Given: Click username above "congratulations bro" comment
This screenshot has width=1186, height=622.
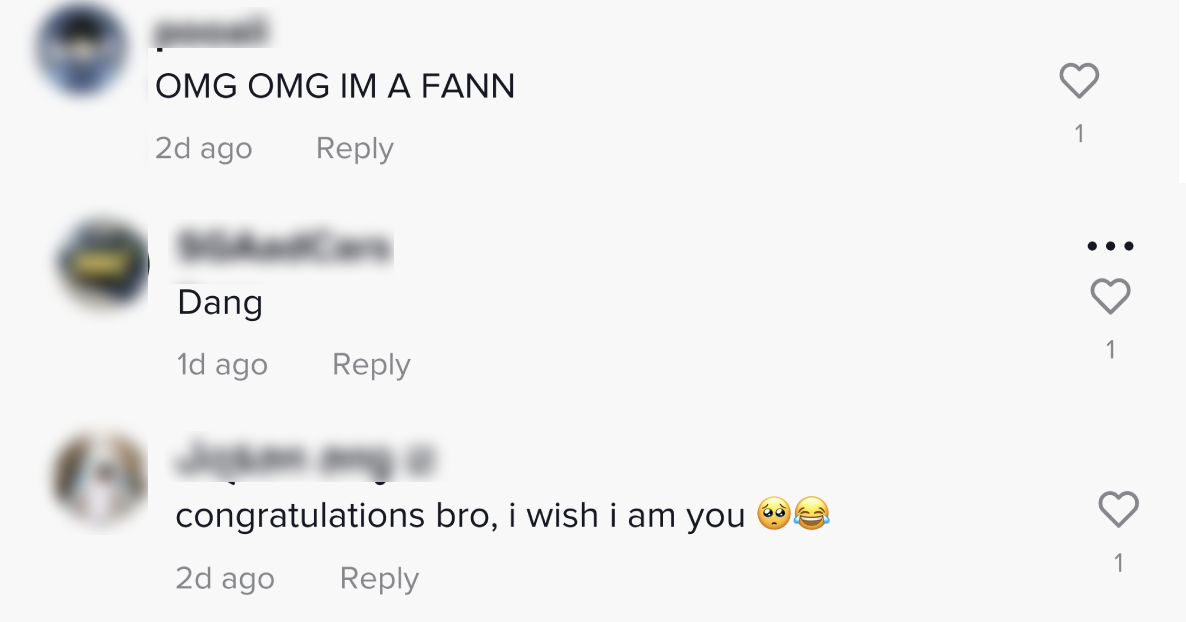Looking at the screenshot, I should 305,460.
